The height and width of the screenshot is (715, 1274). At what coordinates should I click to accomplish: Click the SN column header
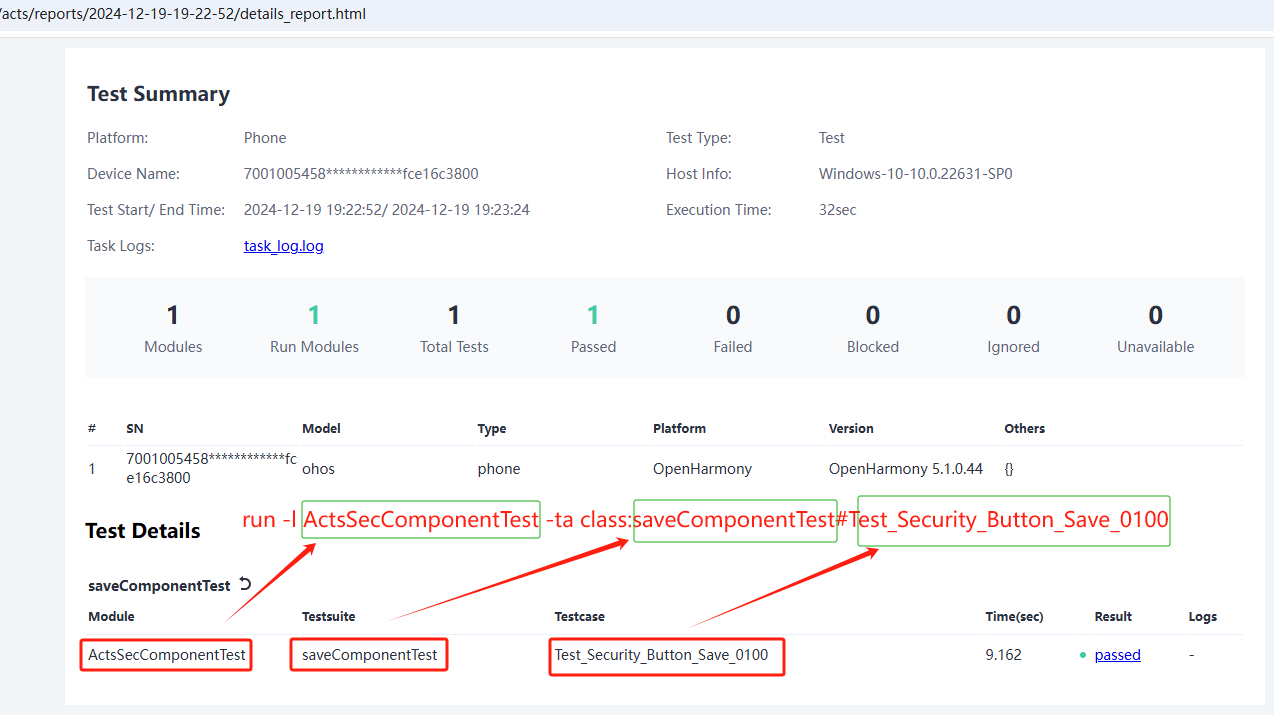(134, 428)
